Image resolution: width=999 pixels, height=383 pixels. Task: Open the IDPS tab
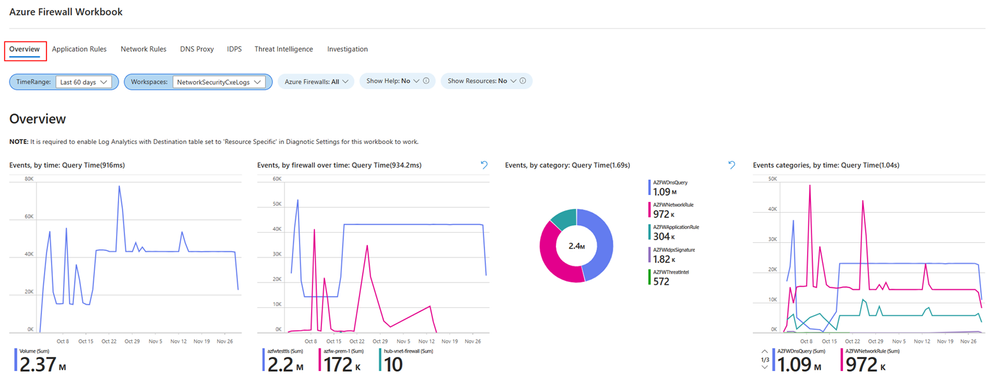[234, 49]
